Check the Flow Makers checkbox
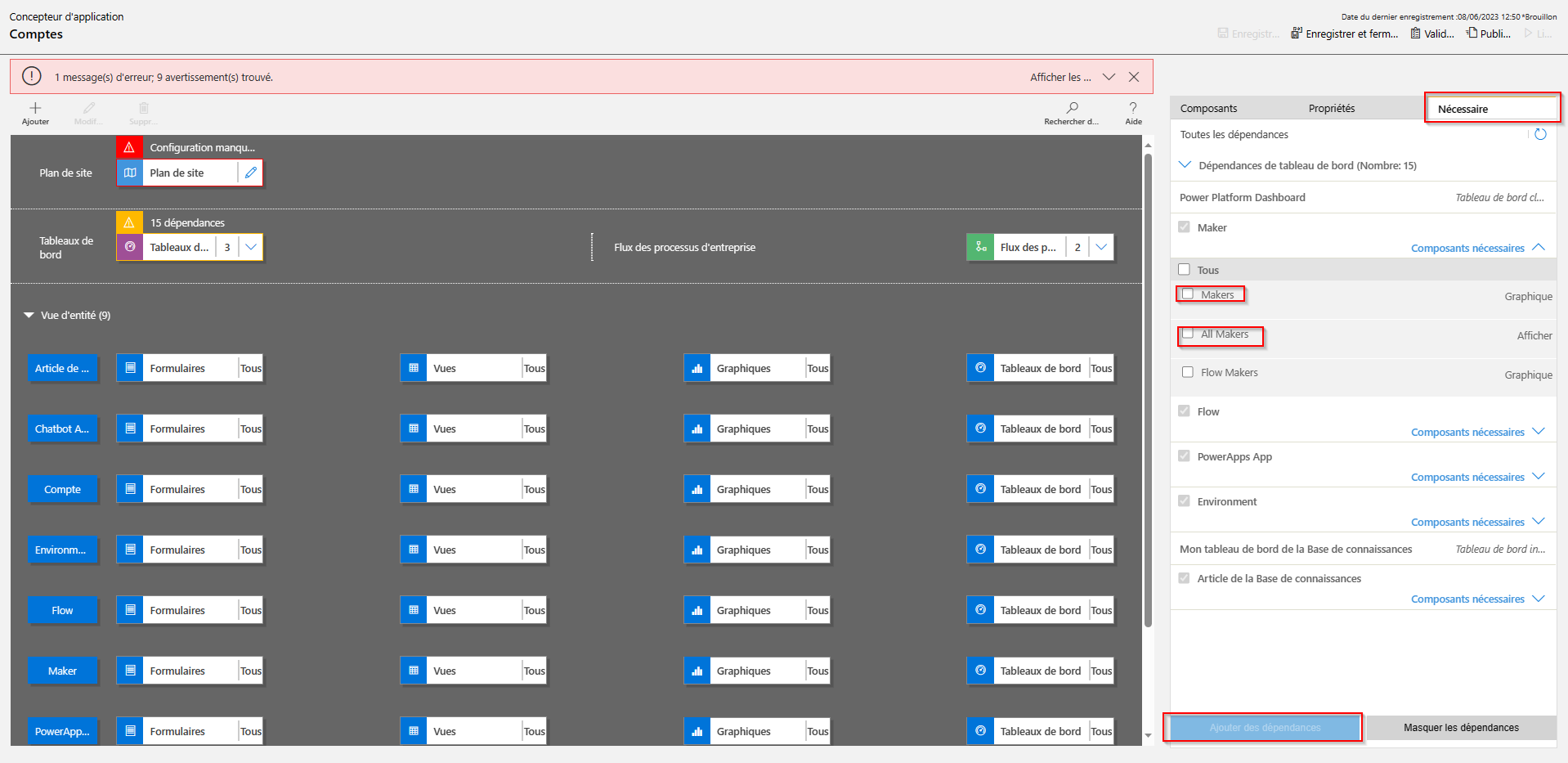This screenshot has height=763, width=1568. 1188,372
